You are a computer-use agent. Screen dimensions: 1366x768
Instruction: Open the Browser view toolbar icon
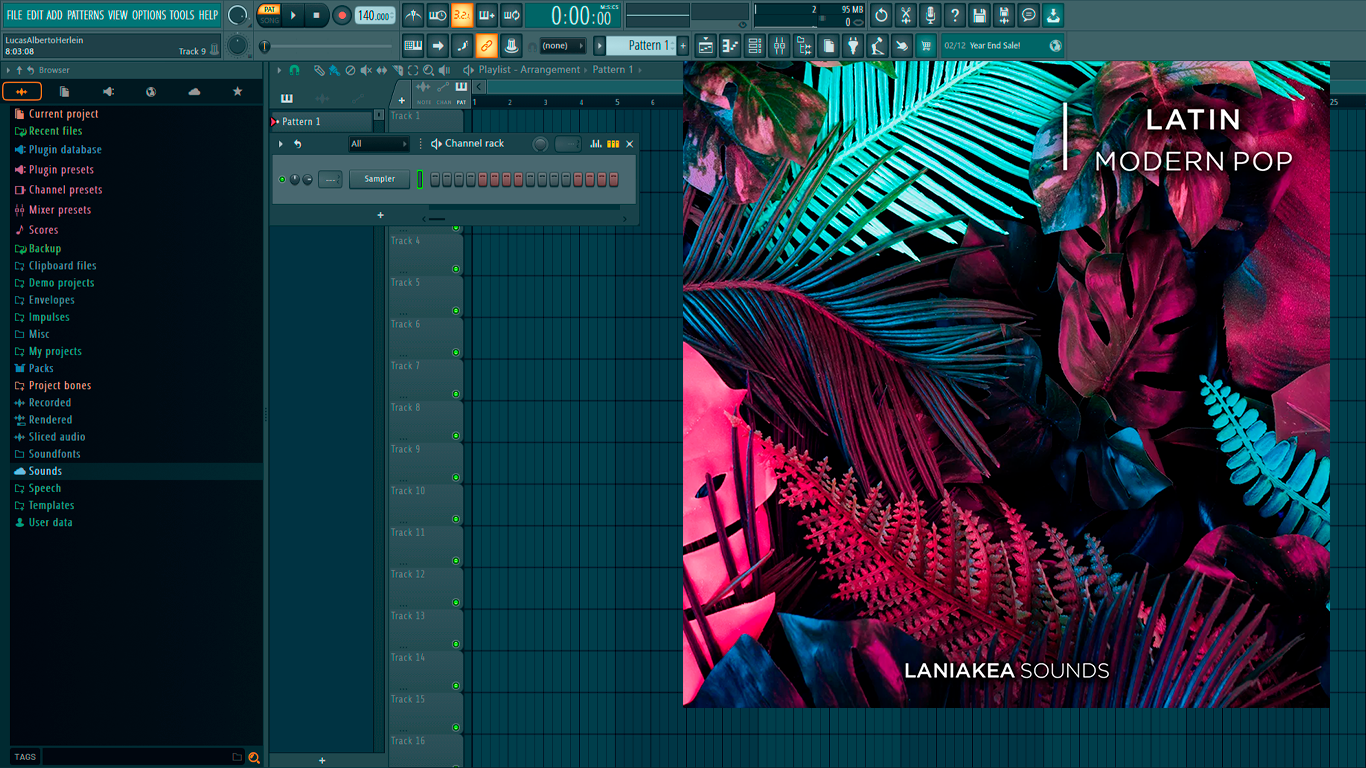(x=804, y=45)
